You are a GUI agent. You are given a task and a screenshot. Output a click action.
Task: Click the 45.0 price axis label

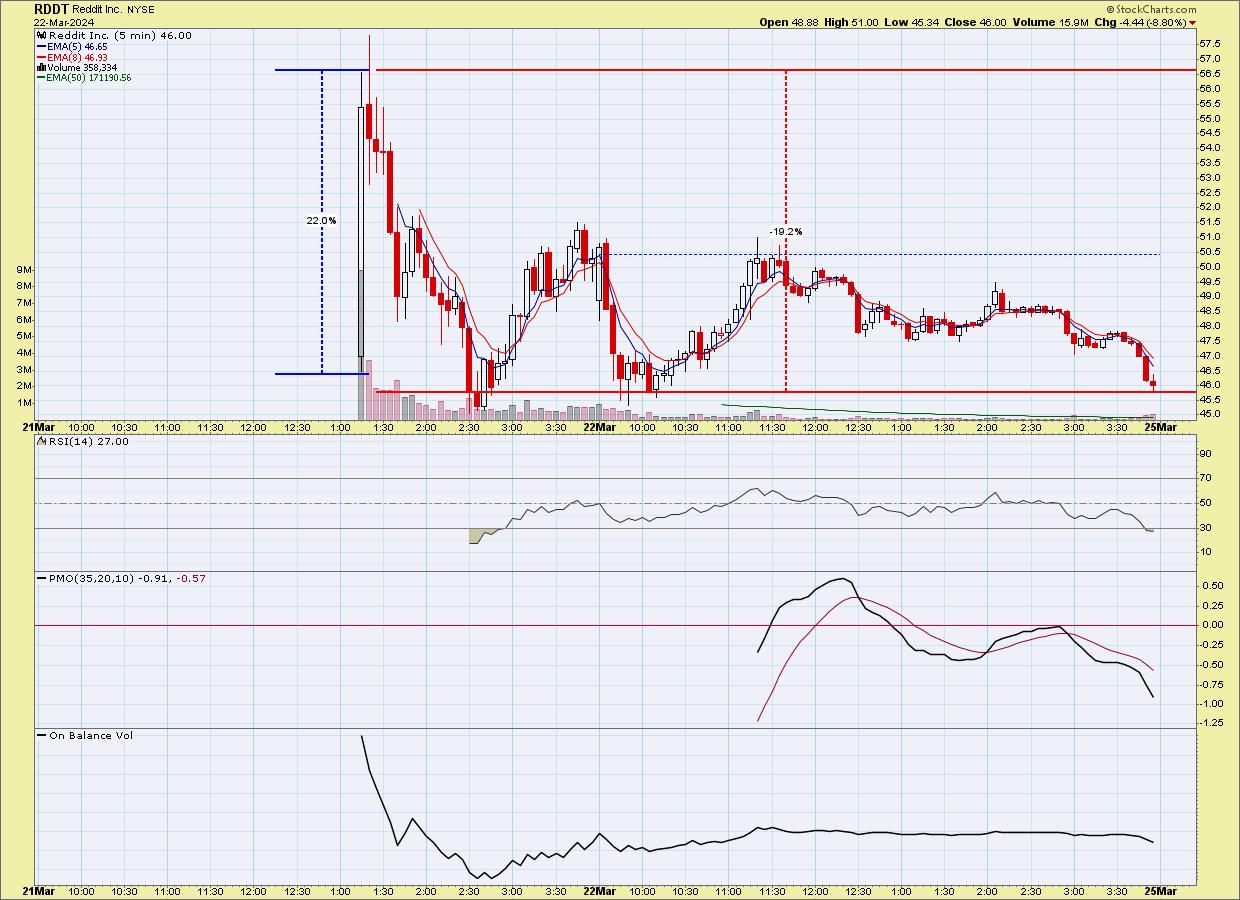[x=1208, y=414]
